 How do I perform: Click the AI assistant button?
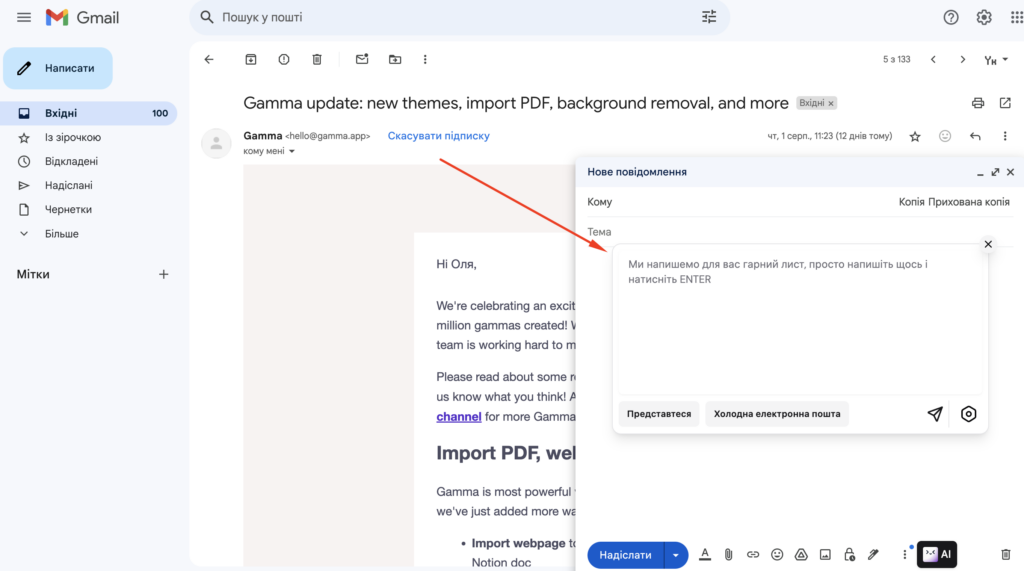937,554
